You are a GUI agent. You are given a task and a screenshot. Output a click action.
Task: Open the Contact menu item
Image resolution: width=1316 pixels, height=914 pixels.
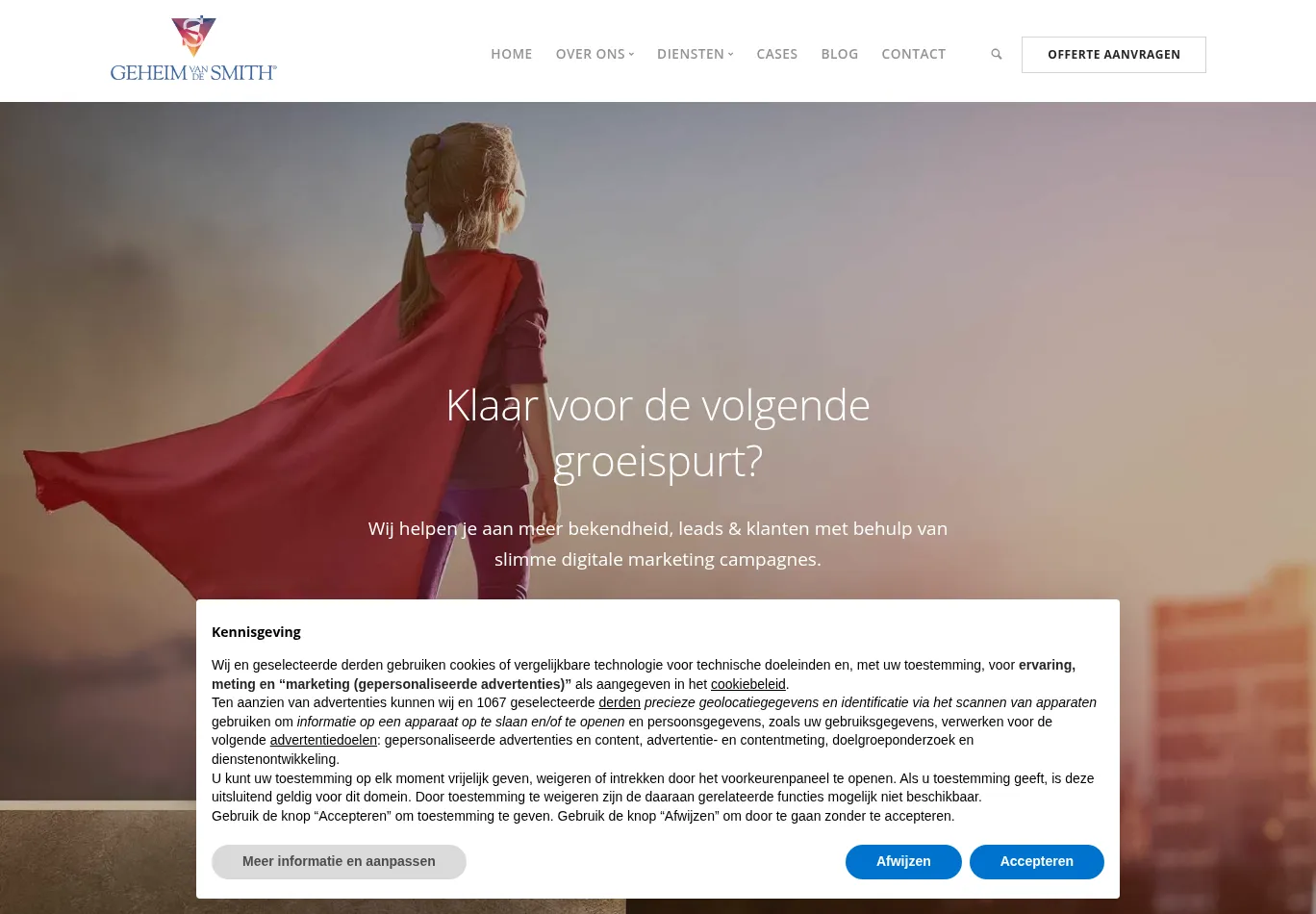[x=914, y=54]
